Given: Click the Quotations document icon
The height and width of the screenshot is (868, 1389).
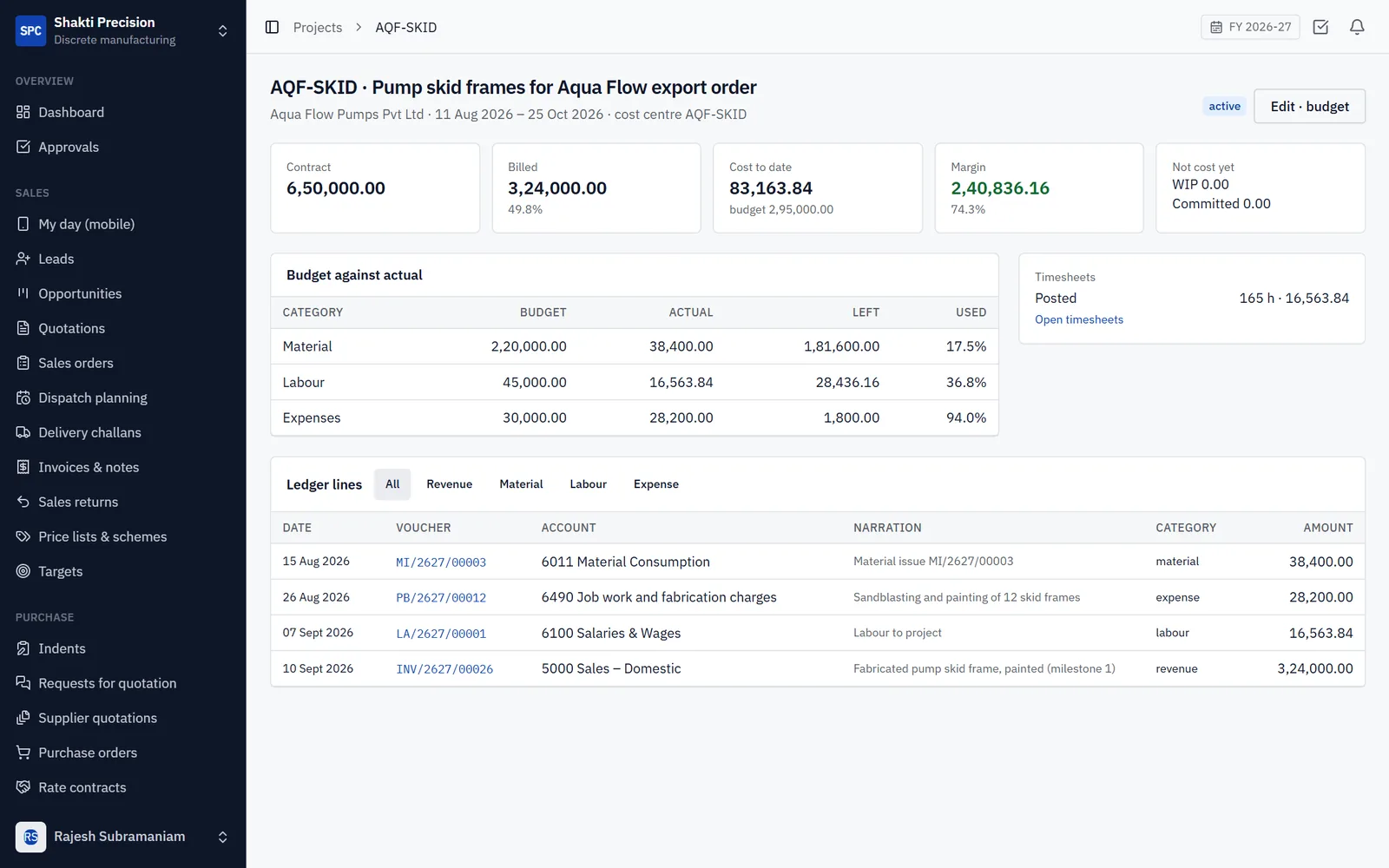Looking at the screenshot, I should click(x=23, y=328).
